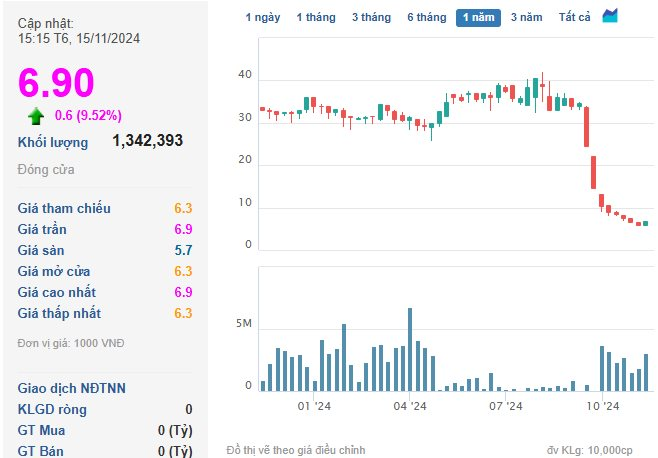Click the green up arrow price indicator

coord(36,114)
